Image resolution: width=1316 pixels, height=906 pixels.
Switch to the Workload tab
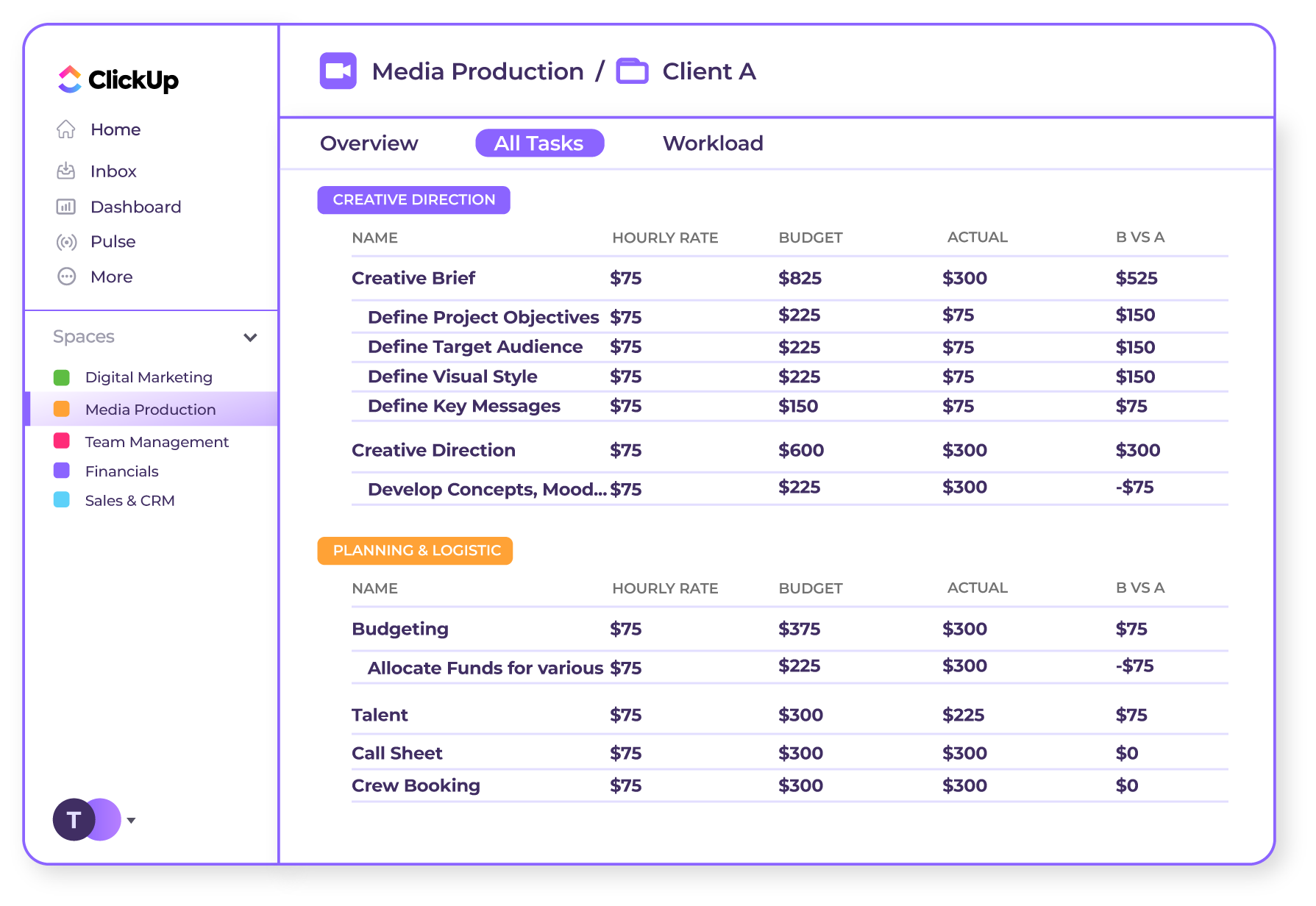click(712, 143)
